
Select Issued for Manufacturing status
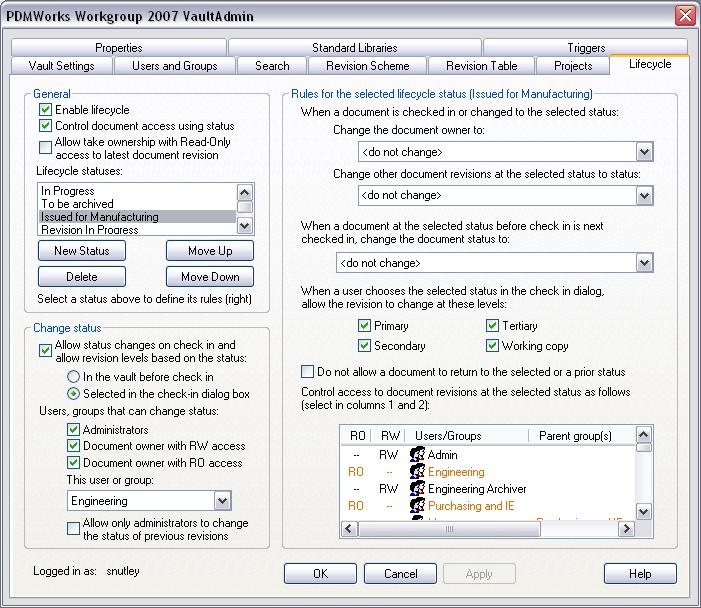pos(137,217)
